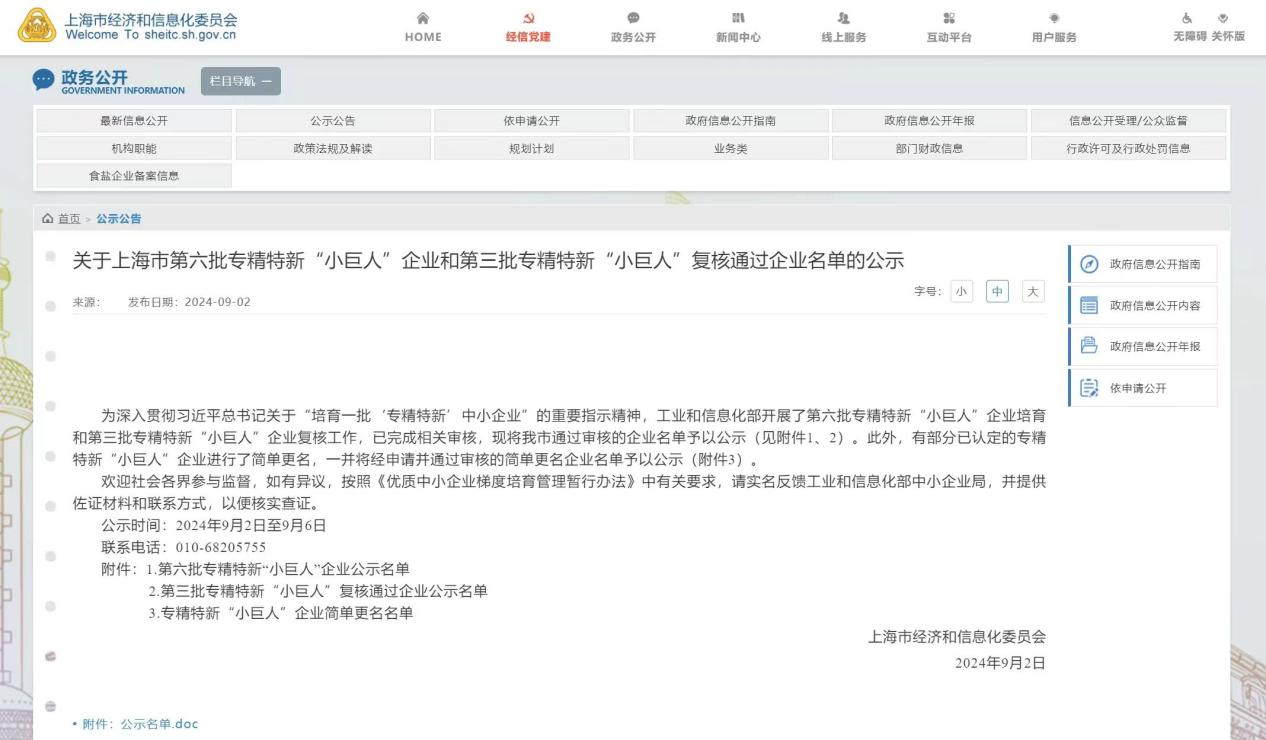Select the 政策法规及解读 category
Image resolution: width=1266 pixels, height=740 pixels.
point(333,148)
